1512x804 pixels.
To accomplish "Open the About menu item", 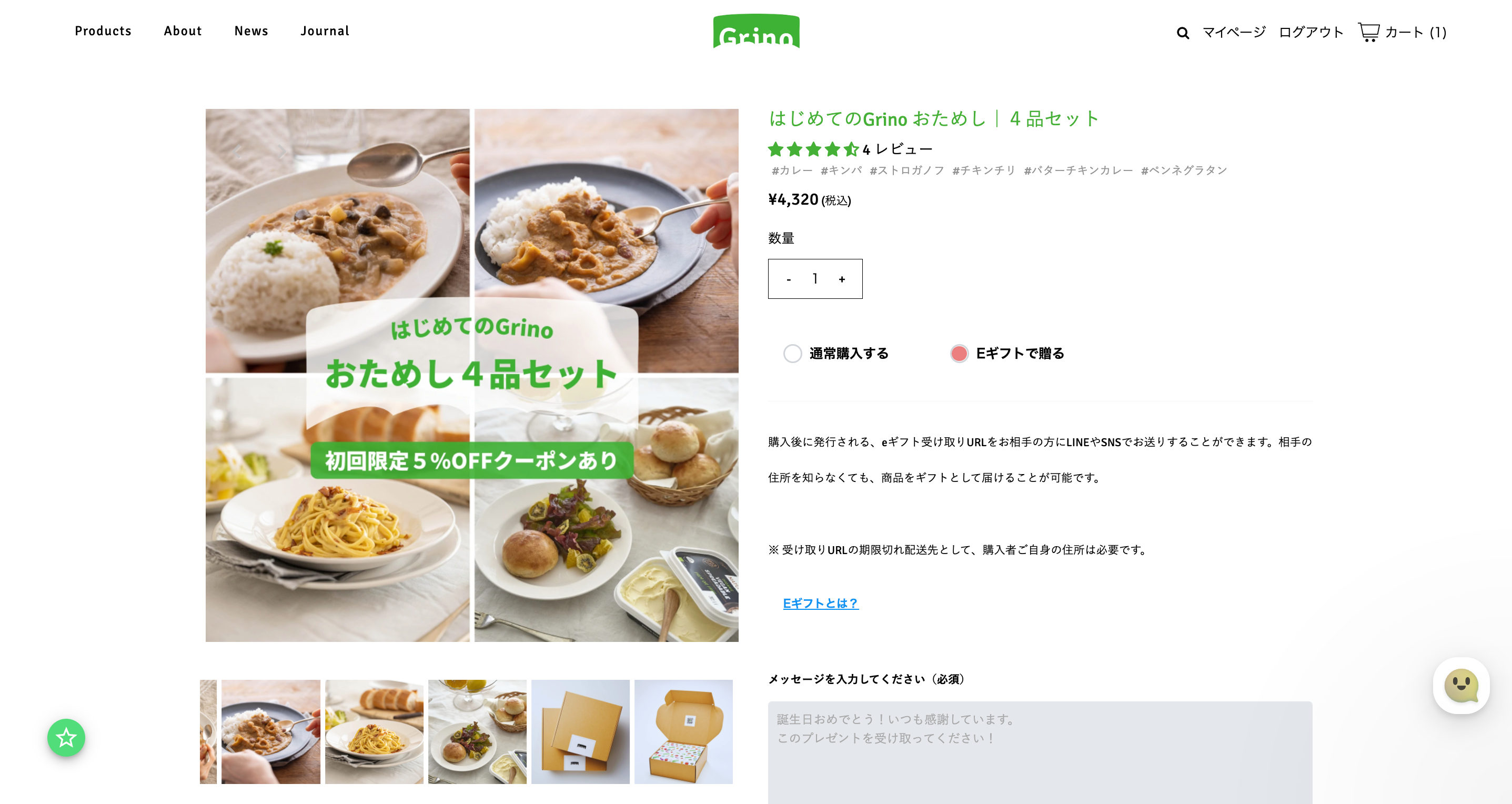I will 183,31.
